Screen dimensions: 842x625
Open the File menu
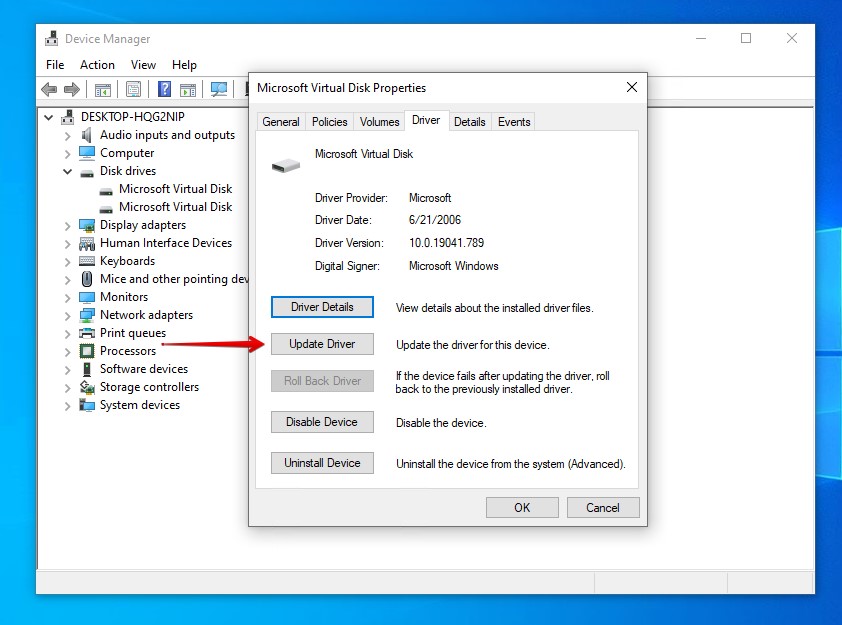[55, 65]
